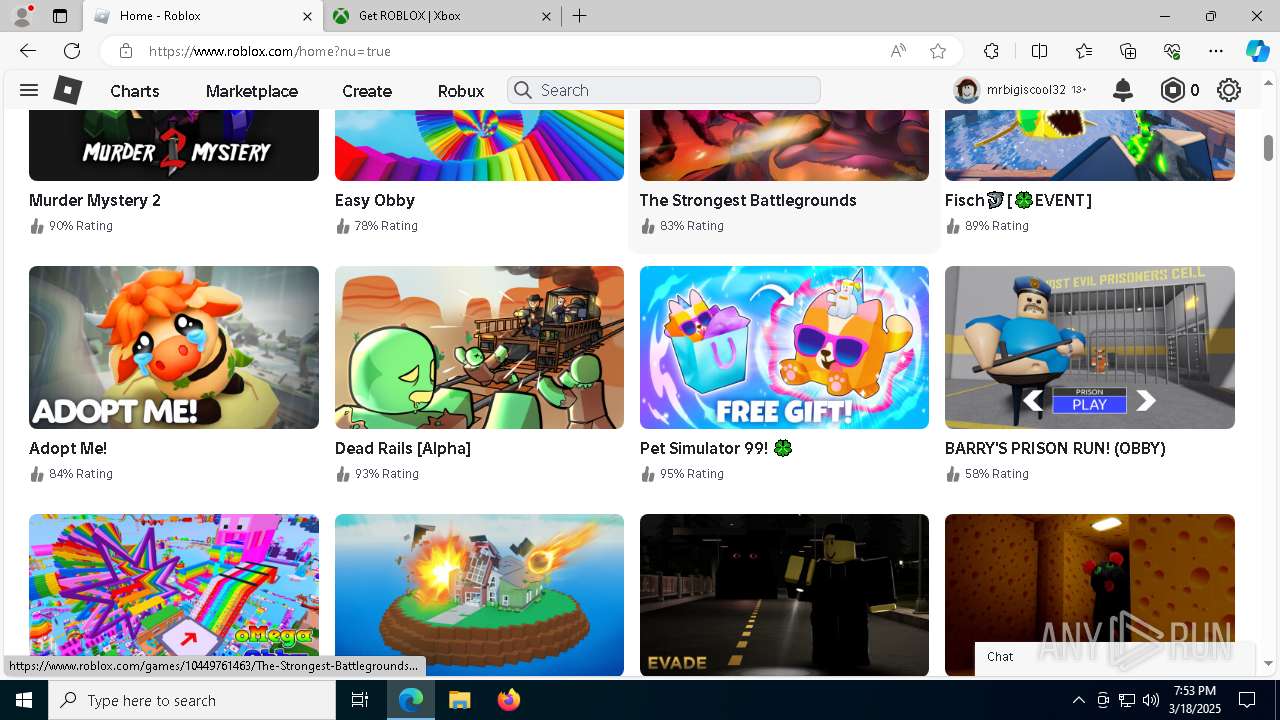1280x720 pixels.
Task: Click the mrbigiscool32 avatar icon
Action: click(x=966, y=90)
